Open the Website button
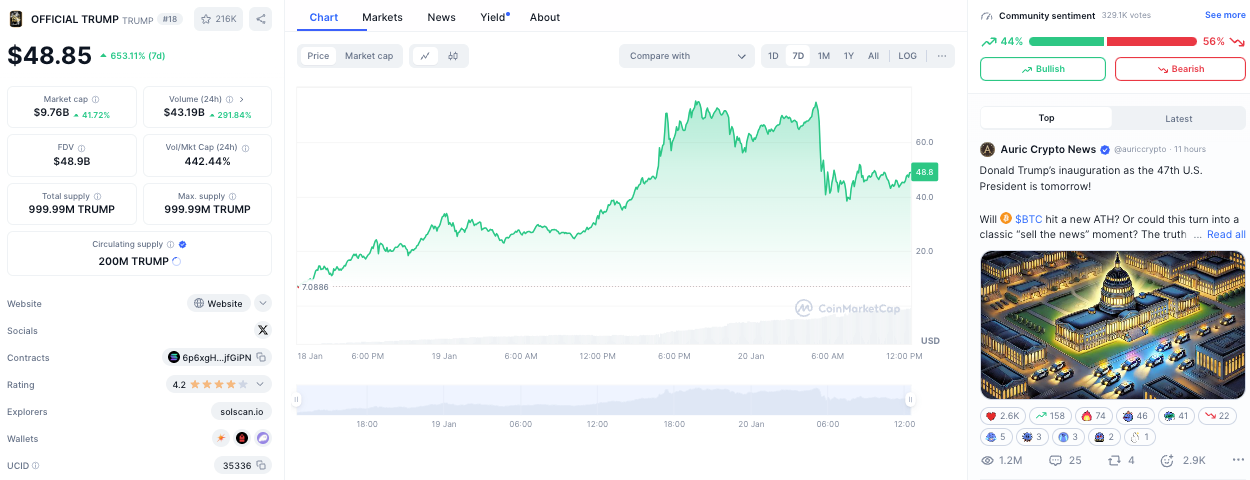The image size is (1250, 480). (219, 303)
